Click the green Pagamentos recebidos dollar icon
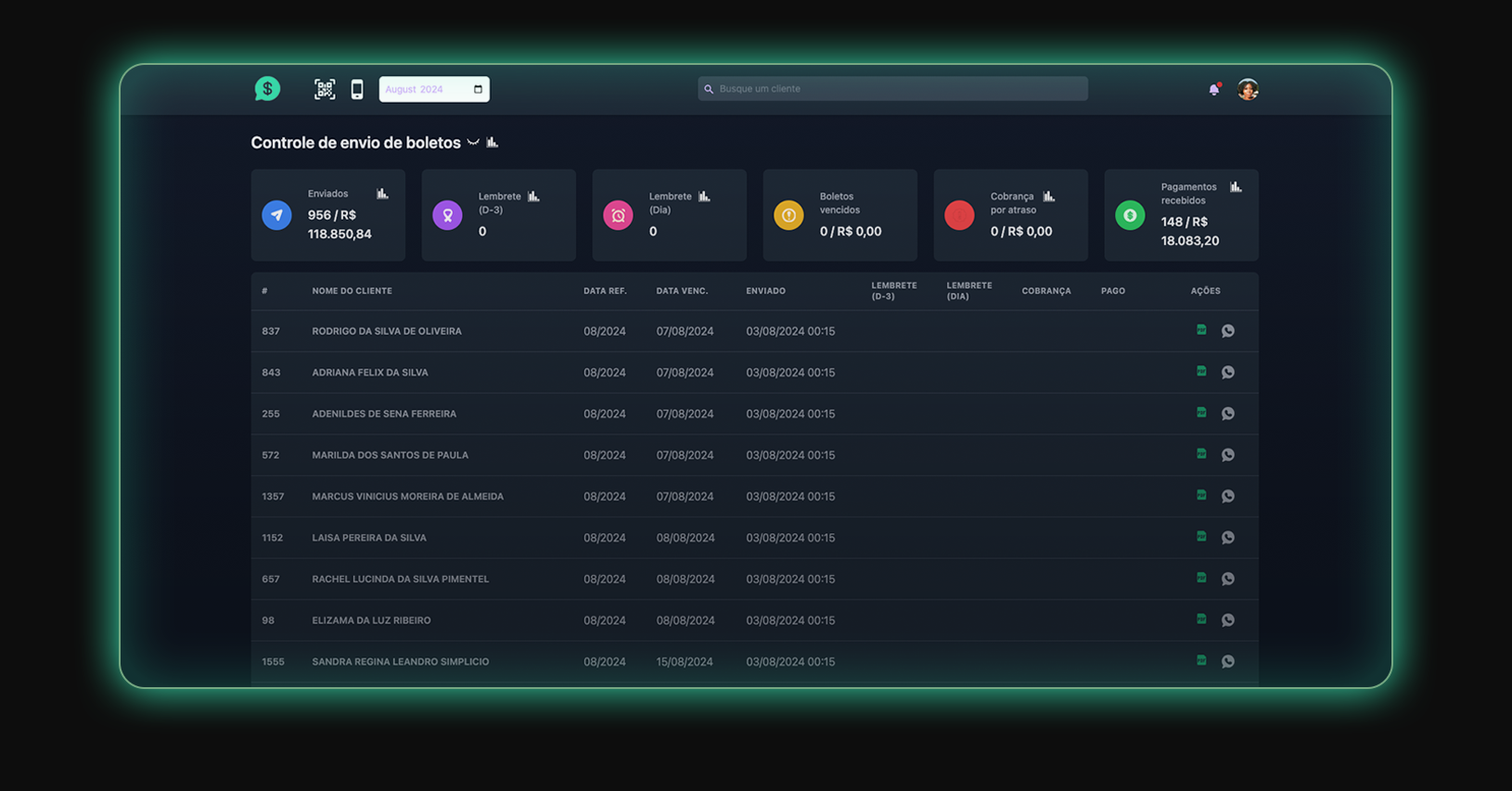The image size is (1512, 791). [x=1130, y=215]
